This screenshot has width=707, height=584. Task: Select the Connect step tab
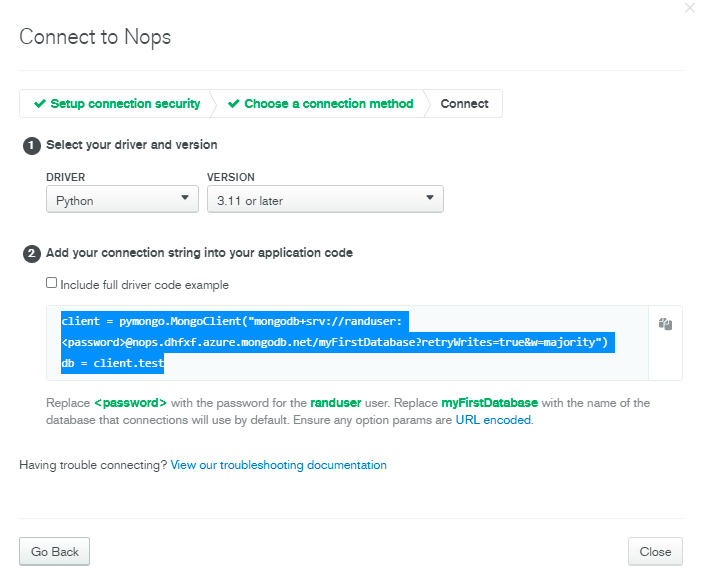[x=464, y=103]
